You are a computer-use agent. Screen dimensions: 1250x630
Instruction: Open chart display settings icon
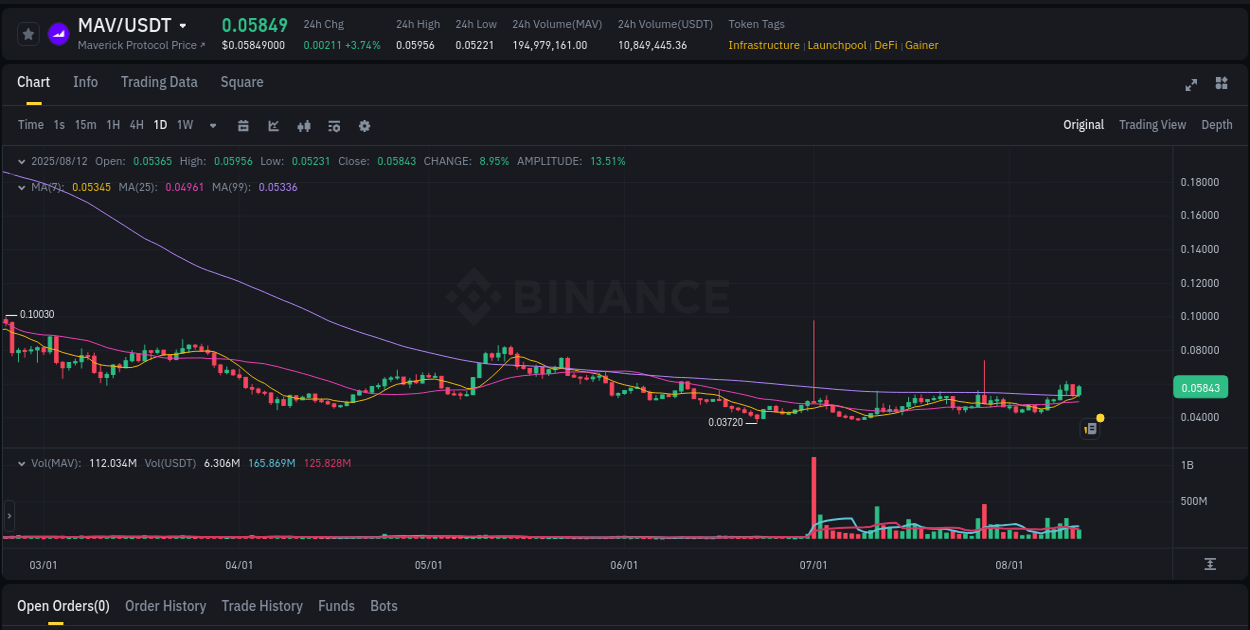point(334,125)
